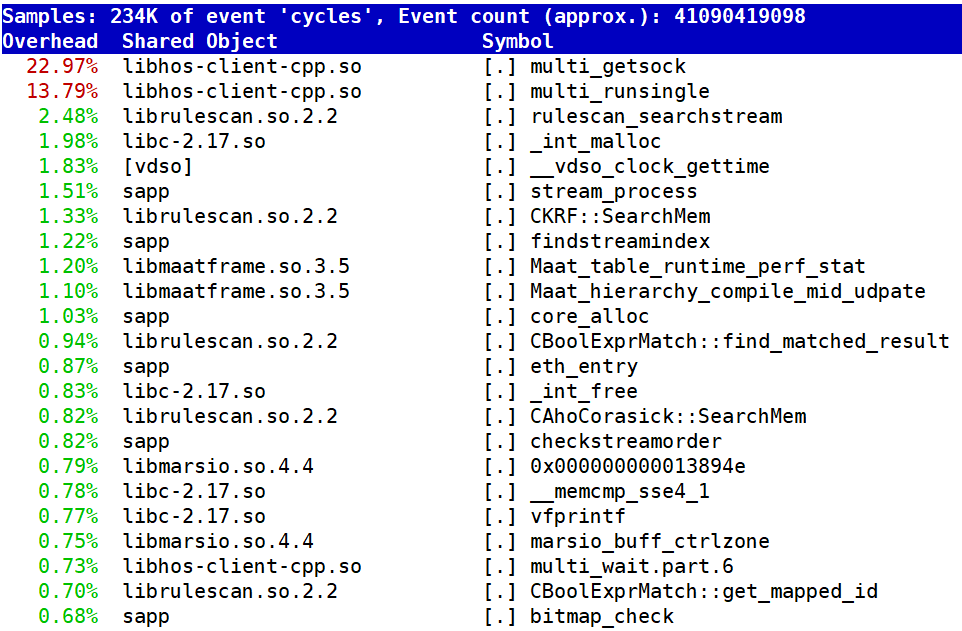Click the [vdso] shared object

point(157,166)
